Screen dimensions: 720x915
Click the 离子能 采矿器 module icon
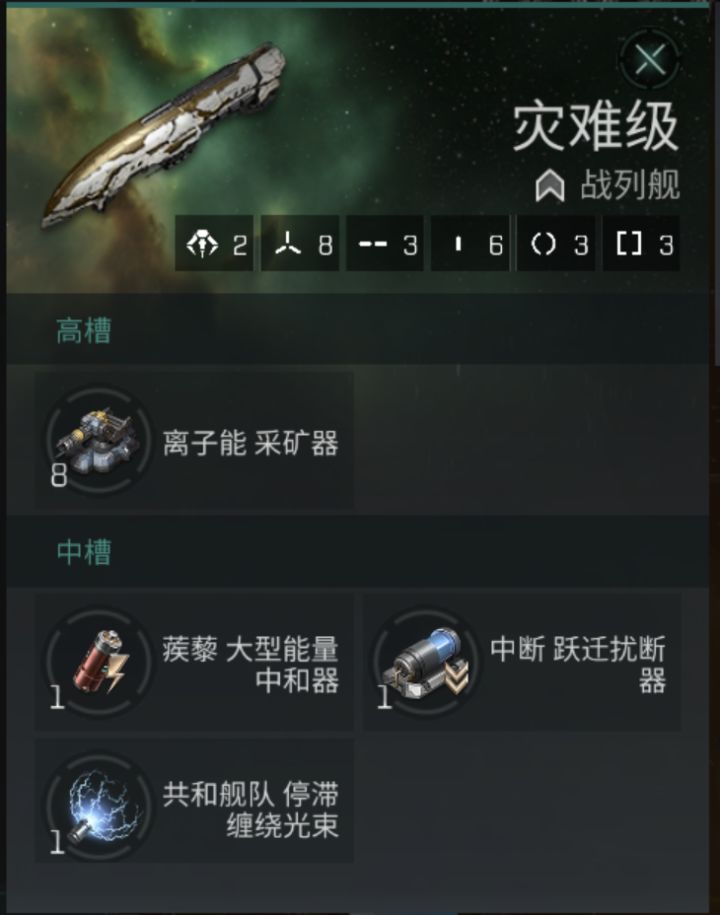tap(98, 440)
